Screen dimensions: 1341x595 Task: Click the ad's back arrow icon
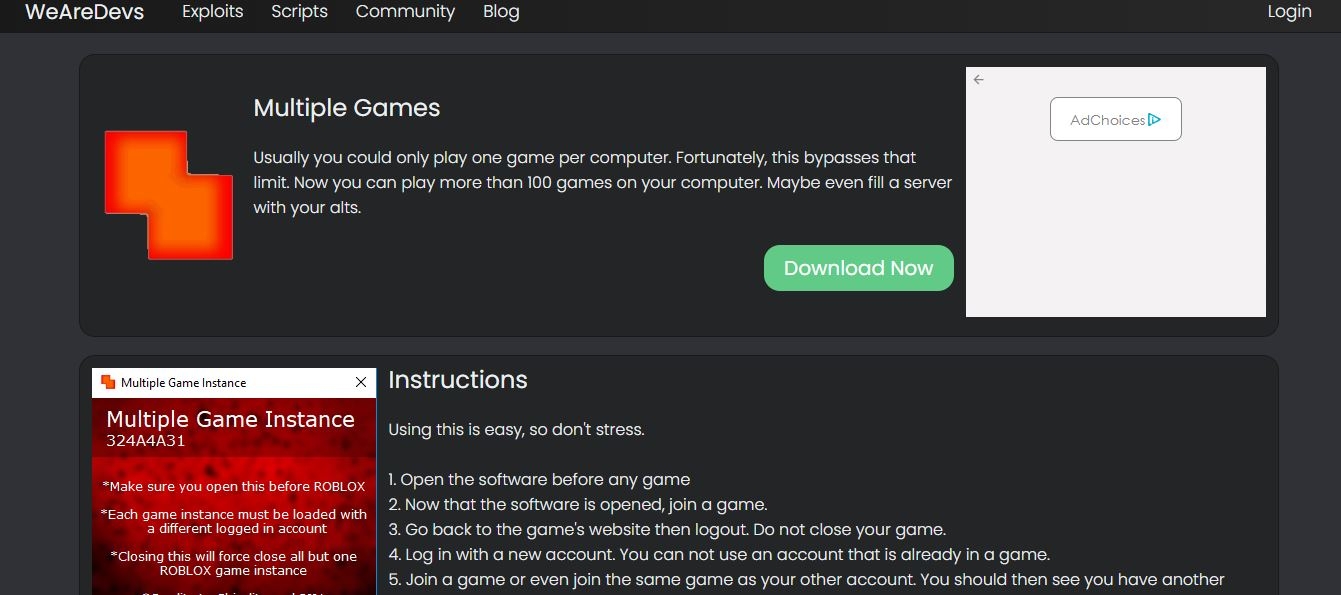pyautogui.click(x=979, y=80)
